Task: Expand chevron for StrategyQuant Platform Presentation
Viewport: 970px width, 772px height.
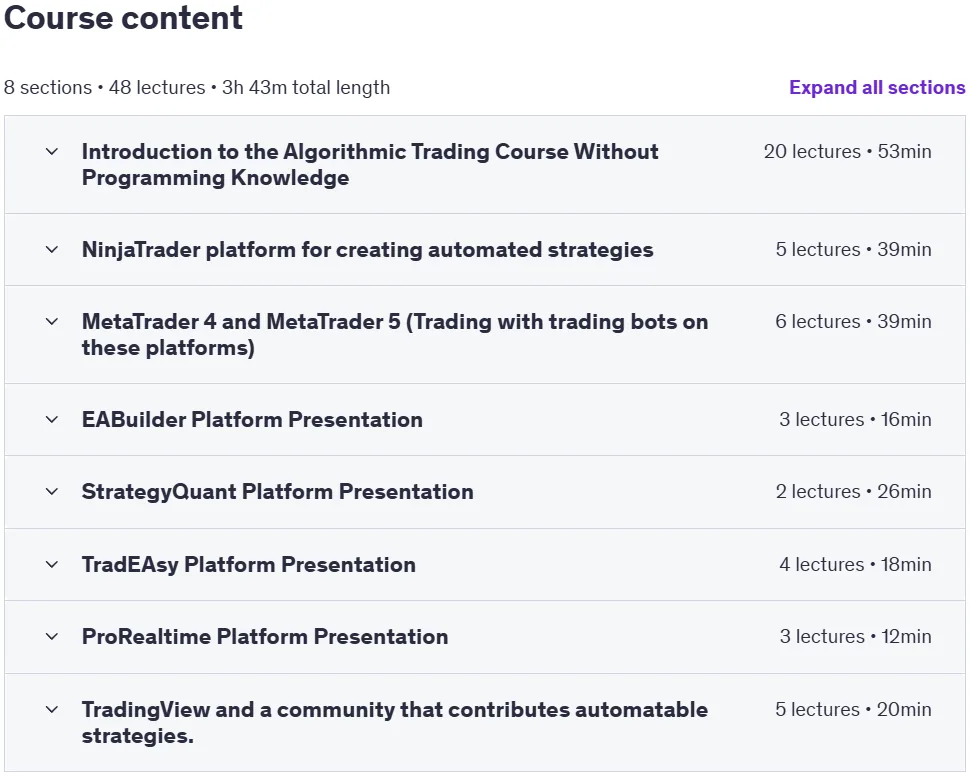Action: [x=52, y=491]
